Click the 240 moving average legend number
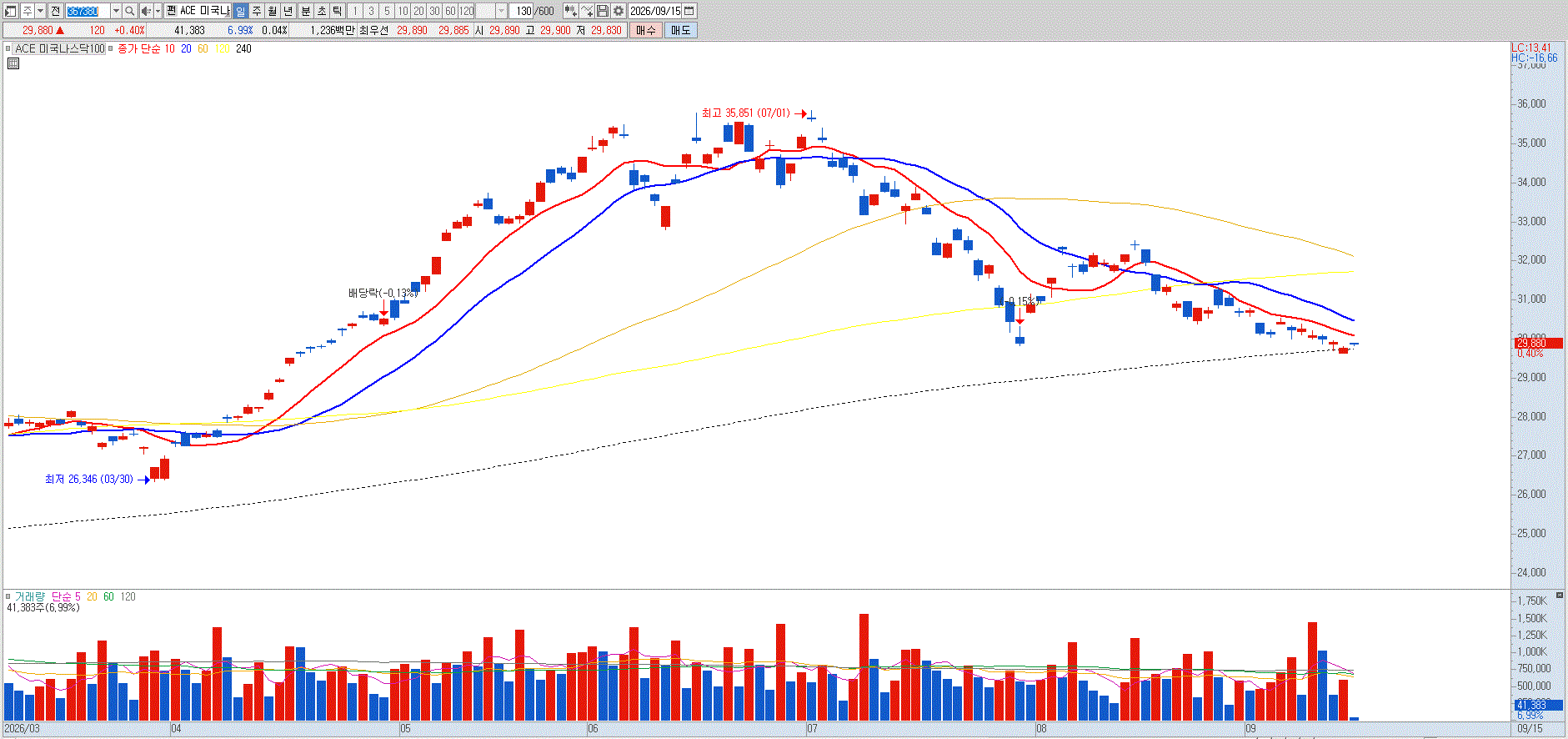The image size is (1568, 739). coord(243,48)
